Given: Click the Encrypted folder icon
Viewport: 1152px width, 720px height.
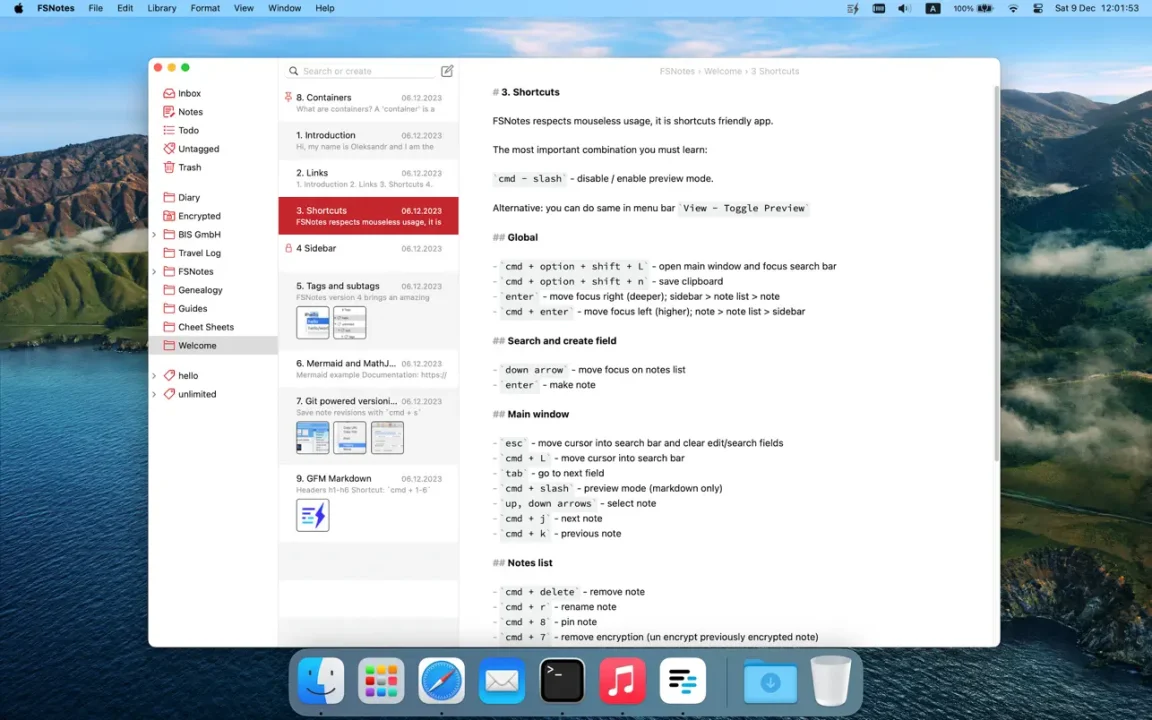Looking at the screenshot, I should click(169, 216).
